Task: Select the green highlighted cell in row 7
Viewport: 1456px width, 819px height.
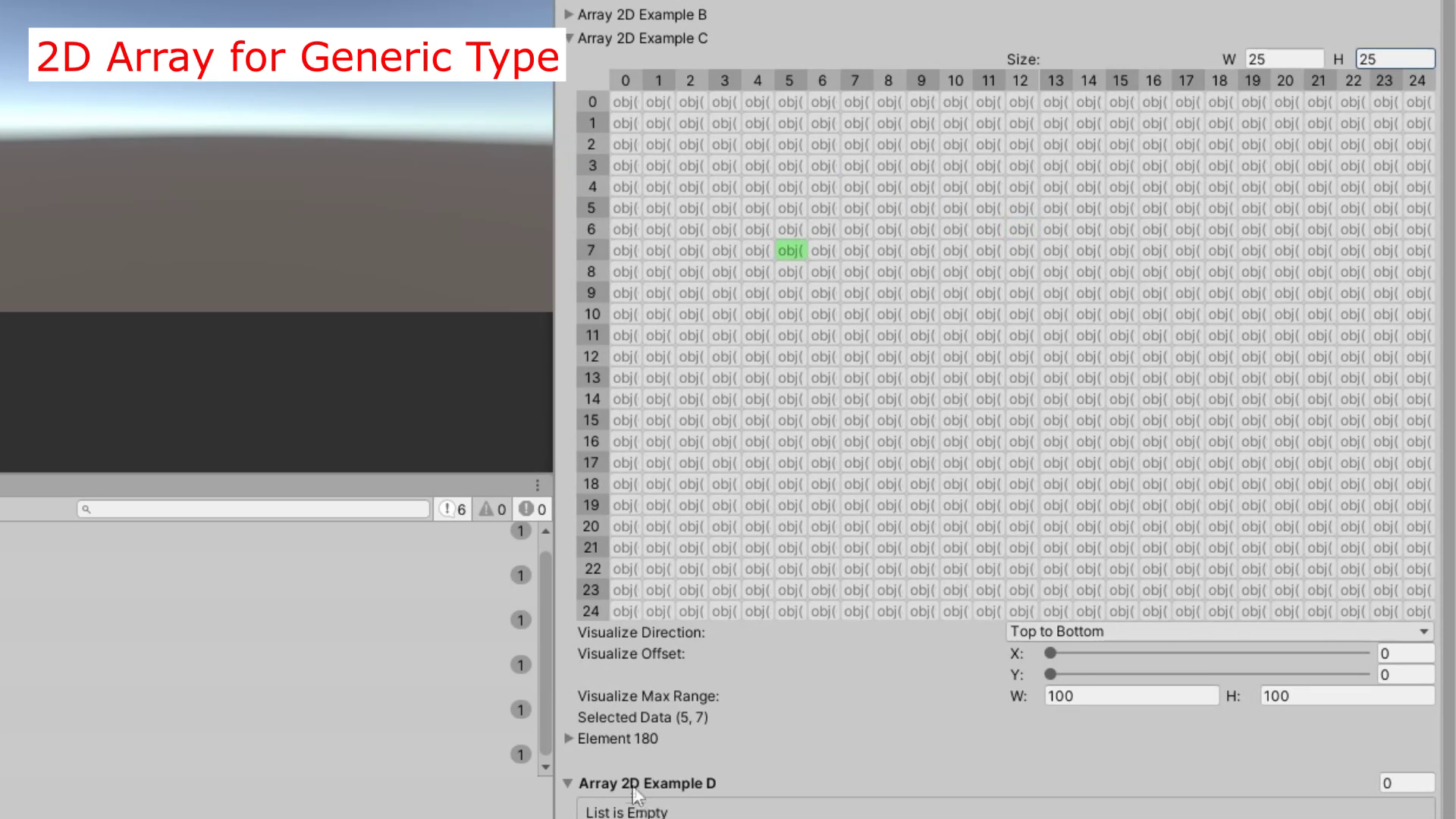Action: (x=790, y=250)
